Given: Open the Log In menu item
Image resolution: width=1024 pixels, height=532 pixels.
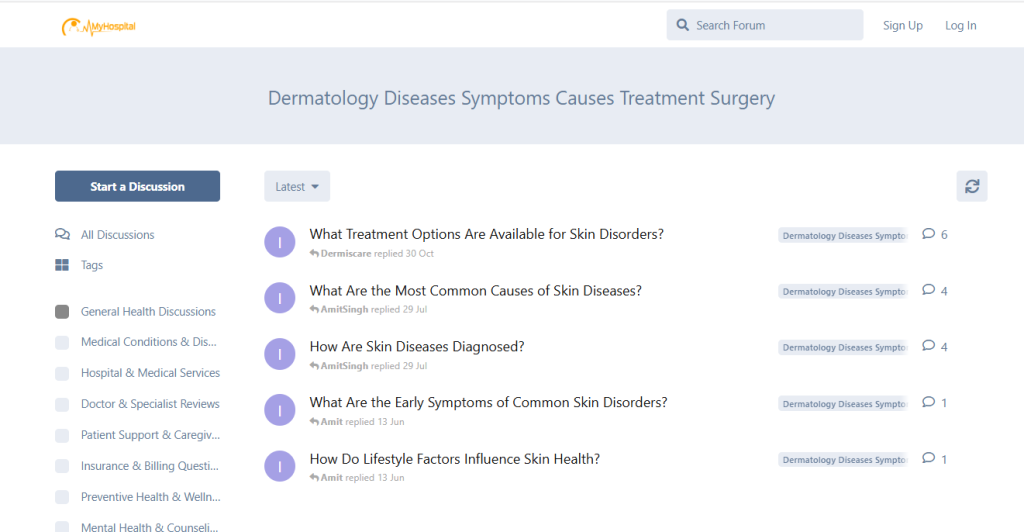Looking at the screenshot, I should coord(960,25).
